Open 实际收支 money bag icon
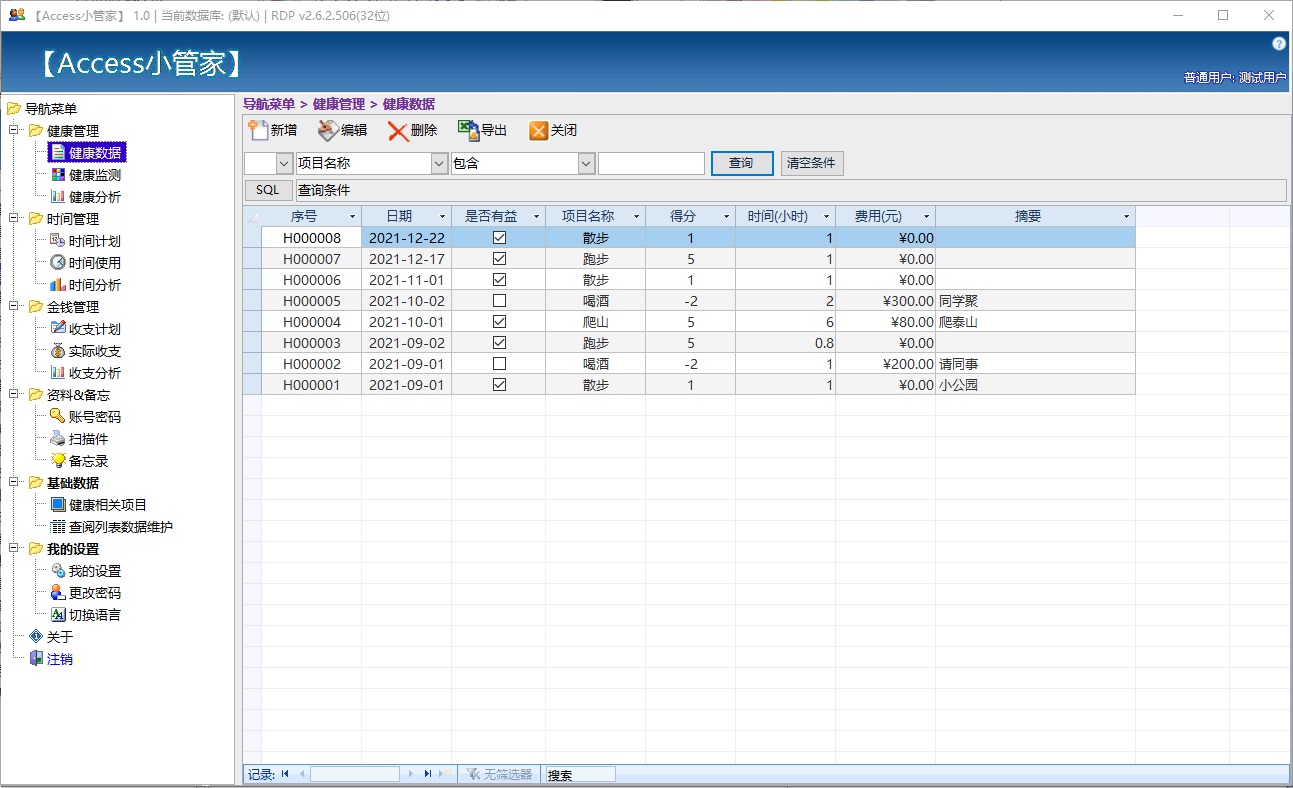This screenshot has width=1293, height=788. pos(58,351)
